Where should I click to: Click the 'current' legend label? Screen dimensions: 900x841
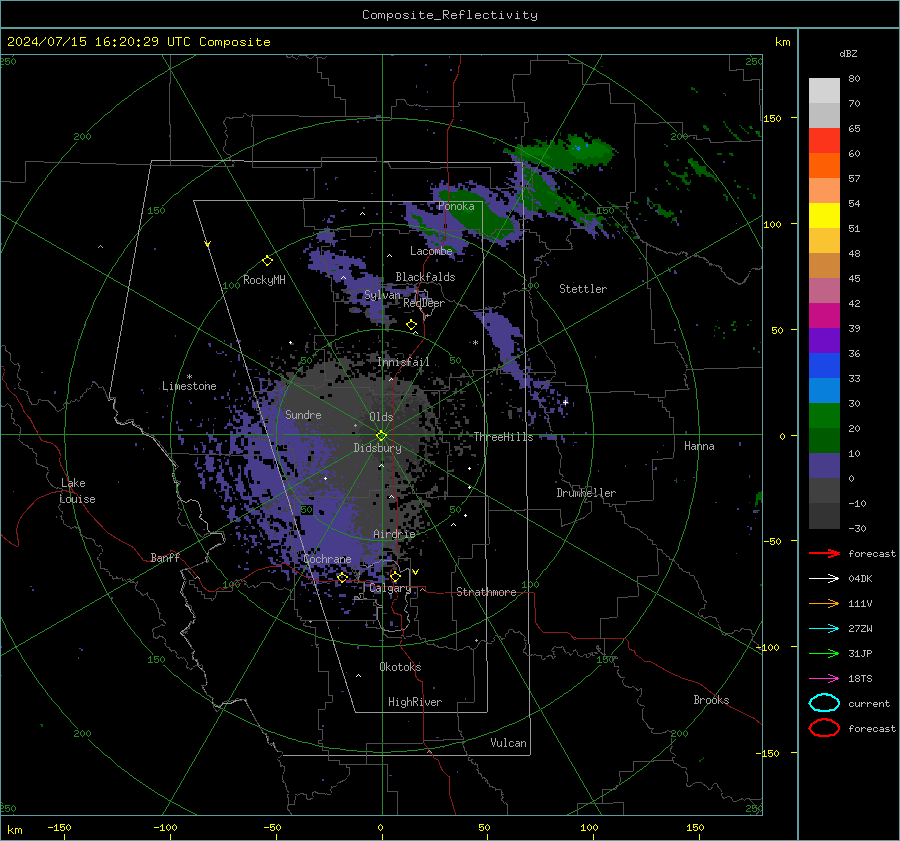tap(869, 703)
